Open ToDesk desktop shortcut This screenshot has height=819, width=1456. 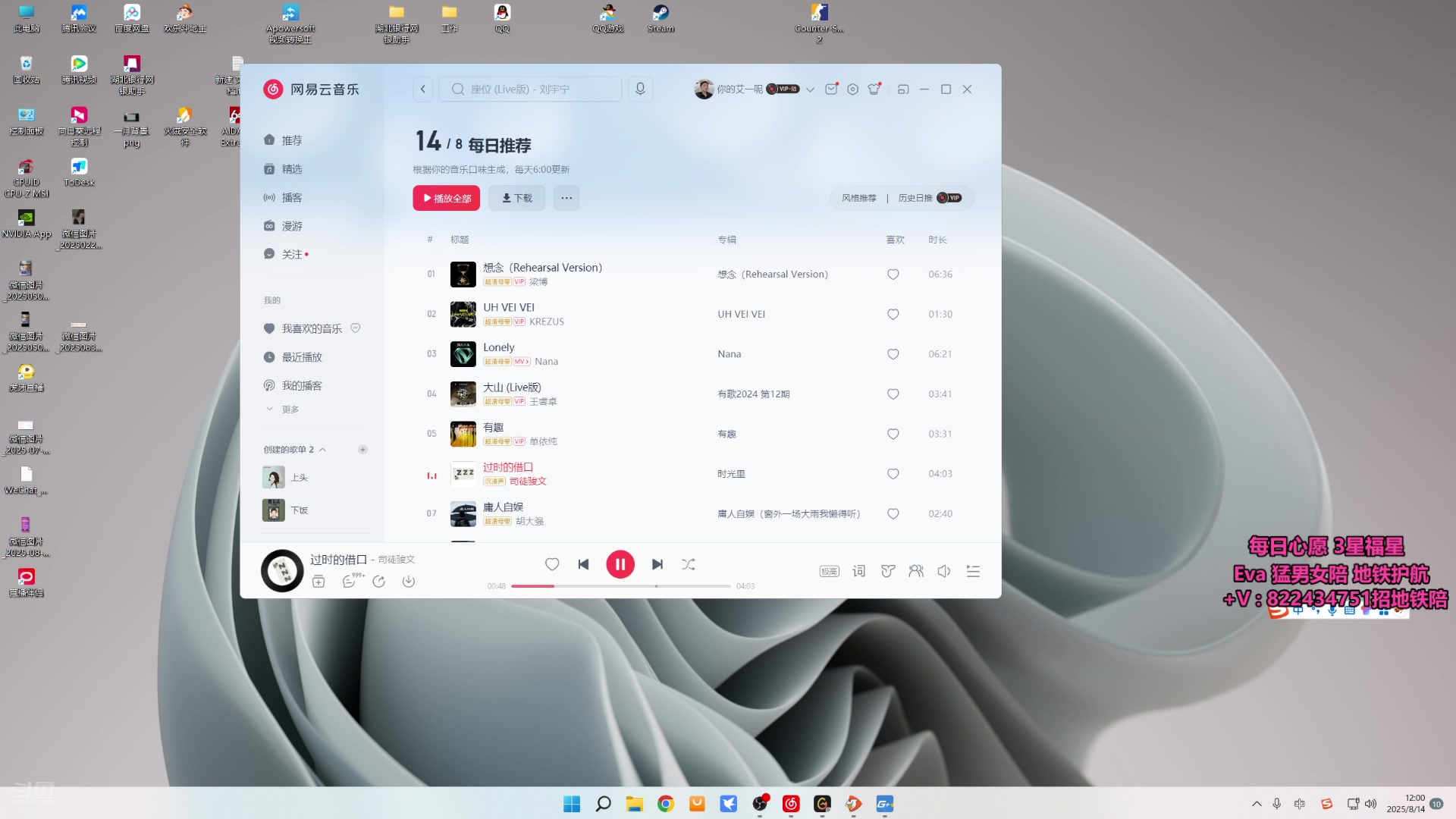(x=79, y=172)
